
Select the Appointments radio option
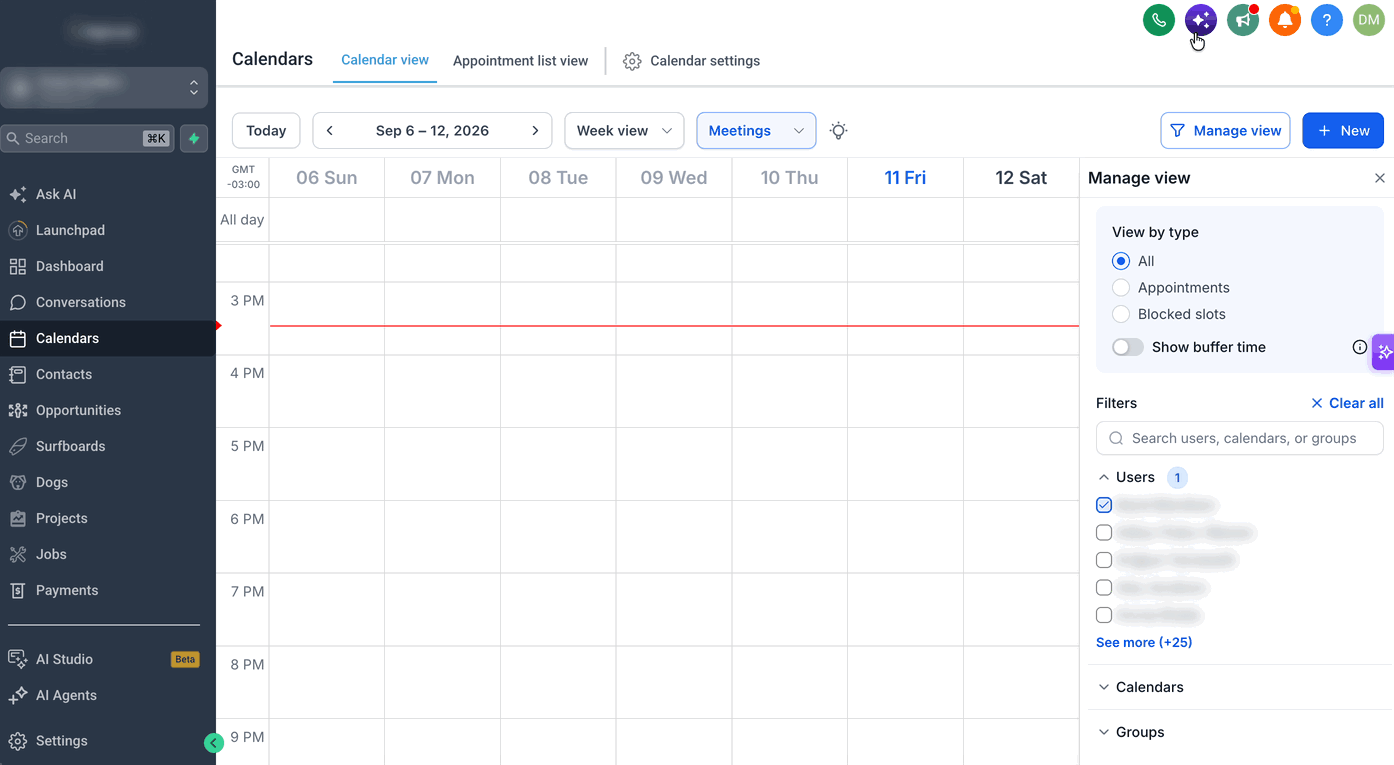point(1121,288)
